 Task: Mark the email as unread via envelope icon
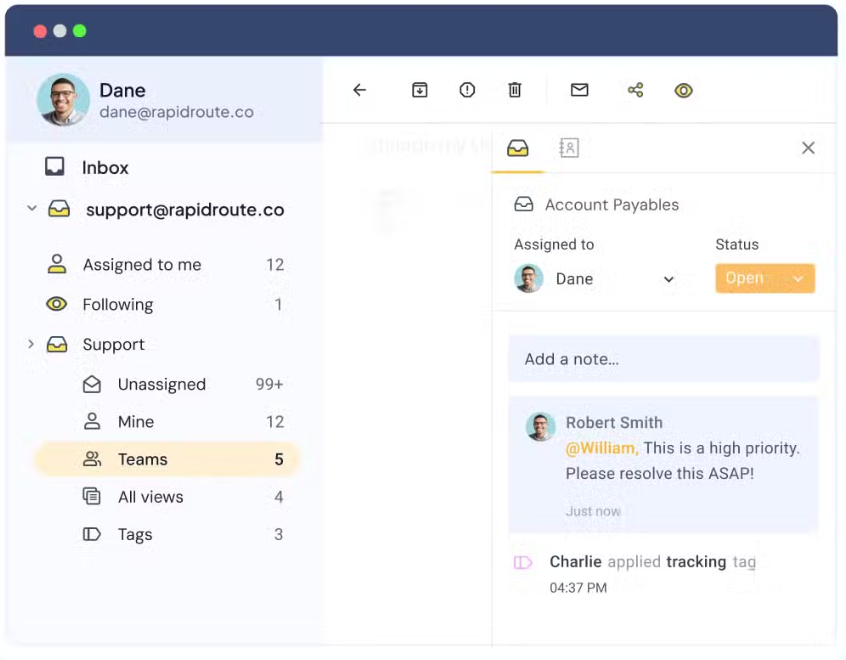pyautogui.click(x=579, y=90)
